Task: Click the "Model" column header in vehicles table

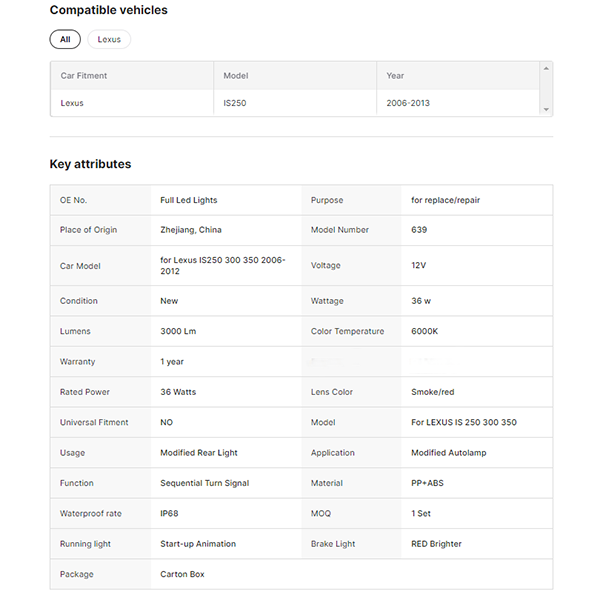Action: pyautogui.click(x=236, y=76)
